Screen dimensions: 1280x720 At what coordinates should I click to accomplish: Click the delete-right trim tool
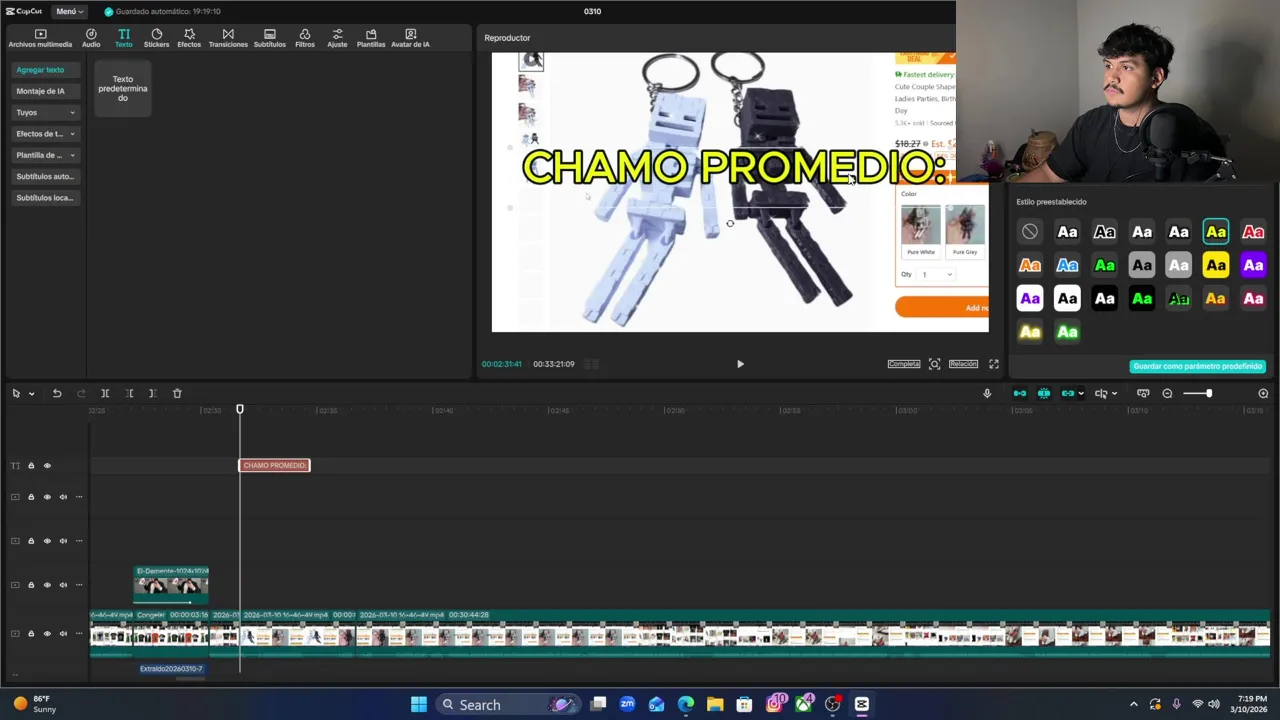pos(152,393)
